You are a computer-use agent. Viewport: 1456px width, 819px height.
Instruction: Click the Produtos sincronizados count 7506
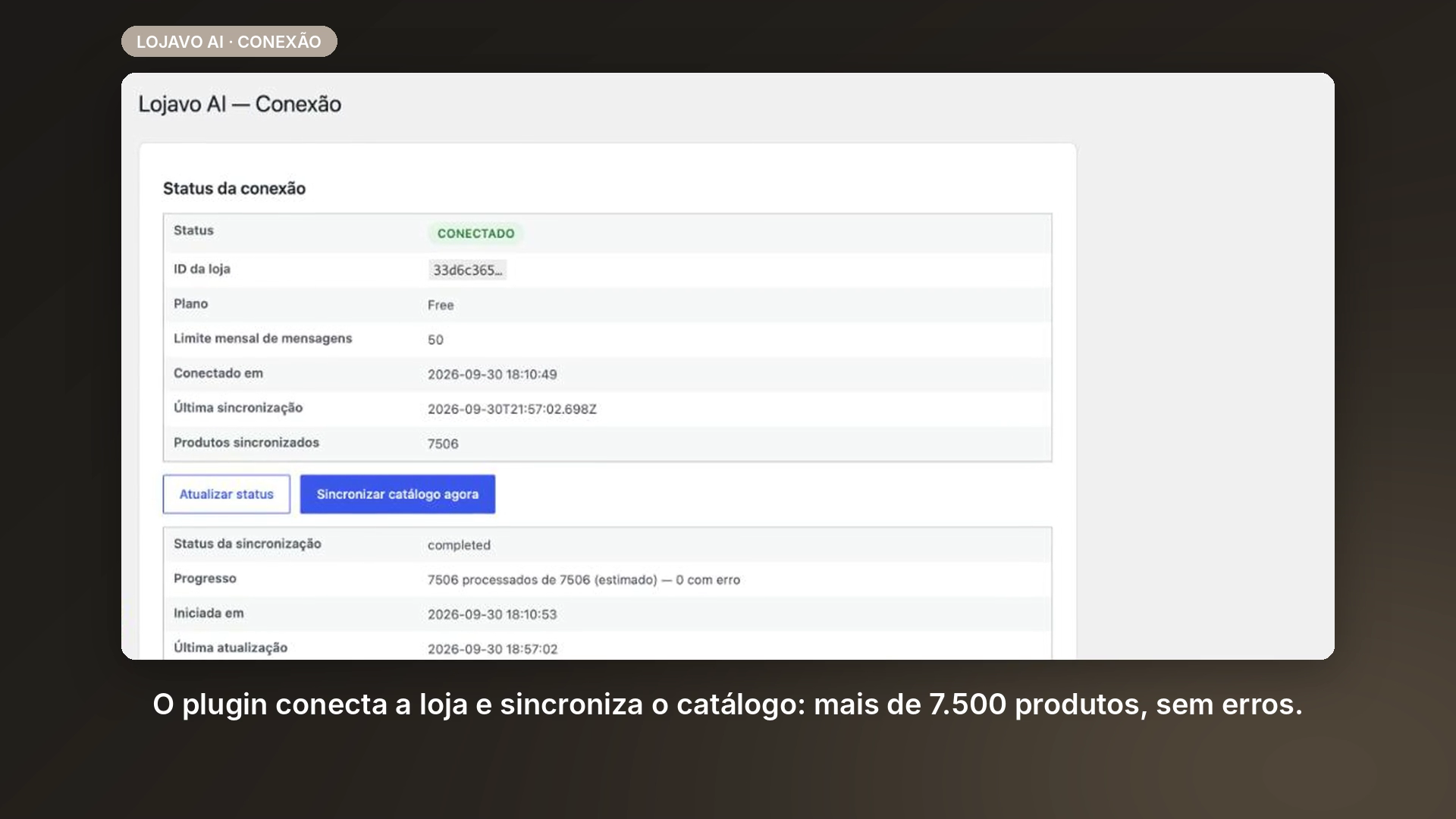click(443, 444)
